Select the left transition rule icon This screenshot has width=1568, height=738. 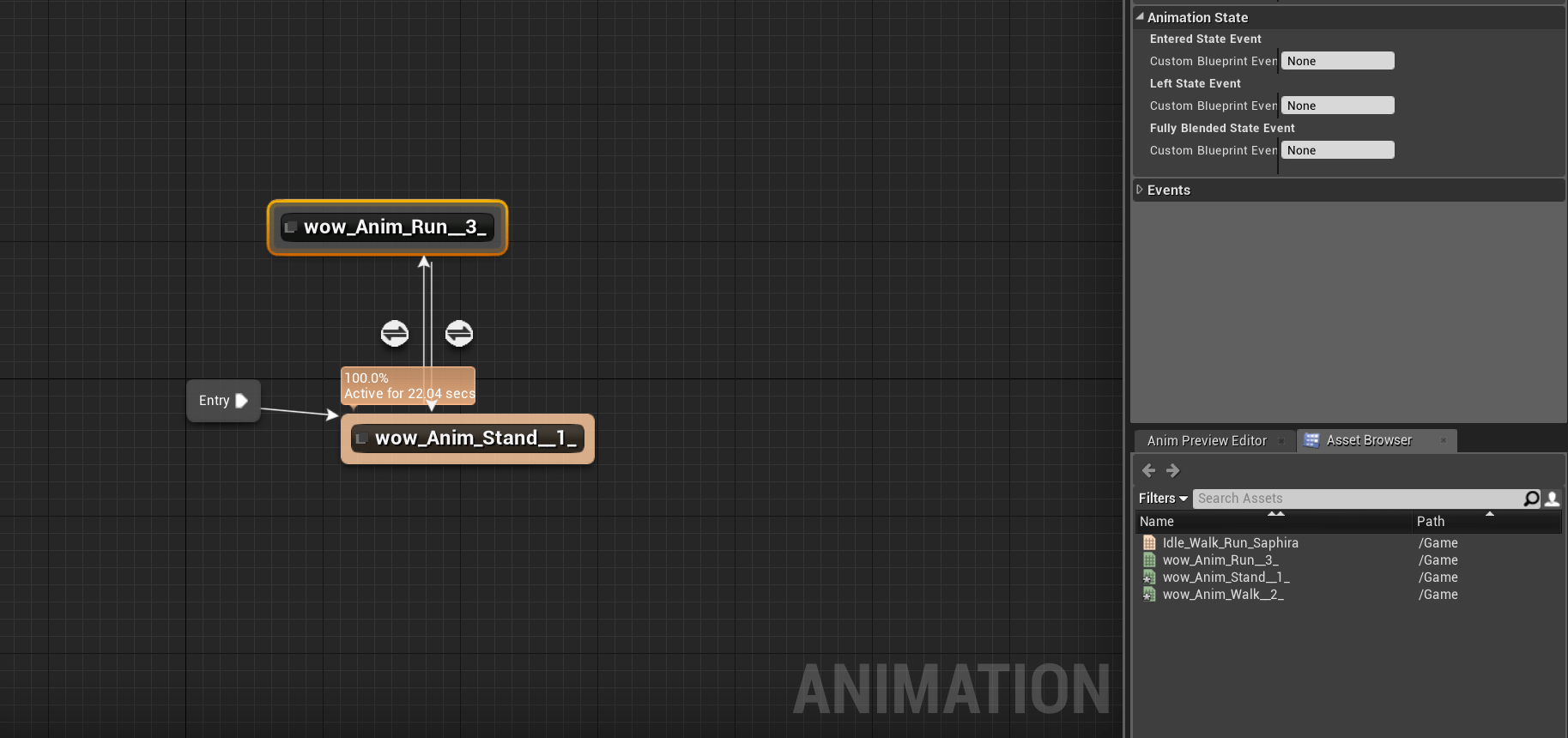coord(395,333)
